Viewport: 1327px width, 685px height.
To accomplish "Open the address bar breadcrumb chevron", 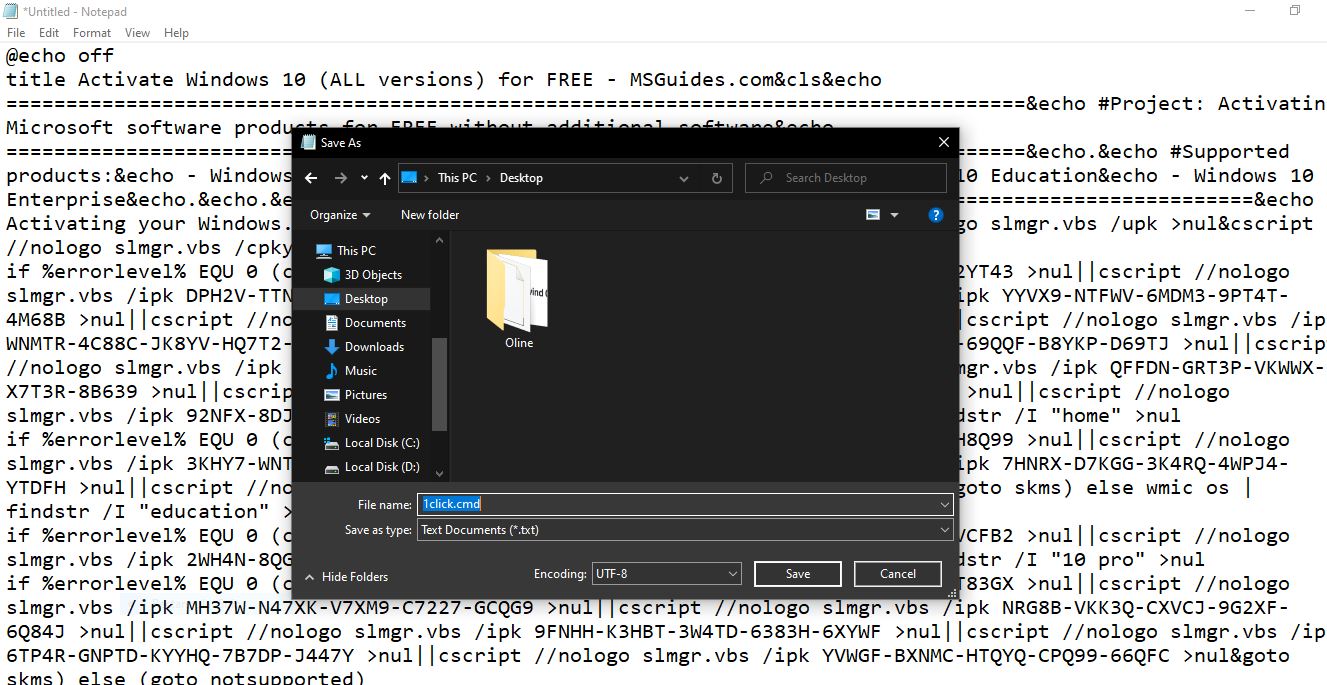I will click(683, 177).
